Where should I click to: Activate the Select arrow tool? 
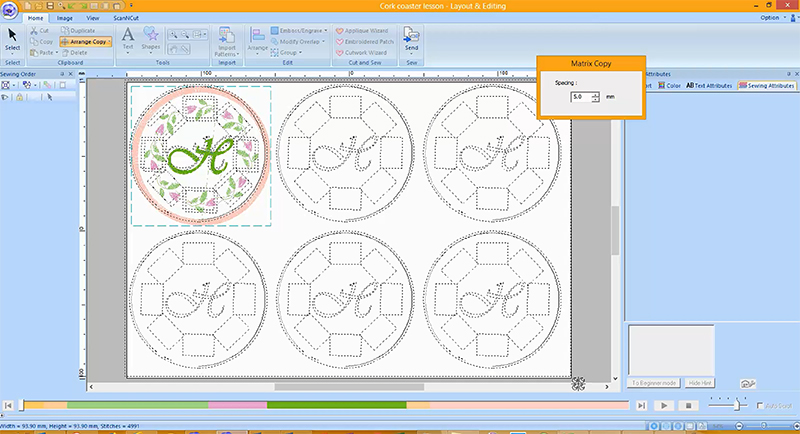click(12, 40)
